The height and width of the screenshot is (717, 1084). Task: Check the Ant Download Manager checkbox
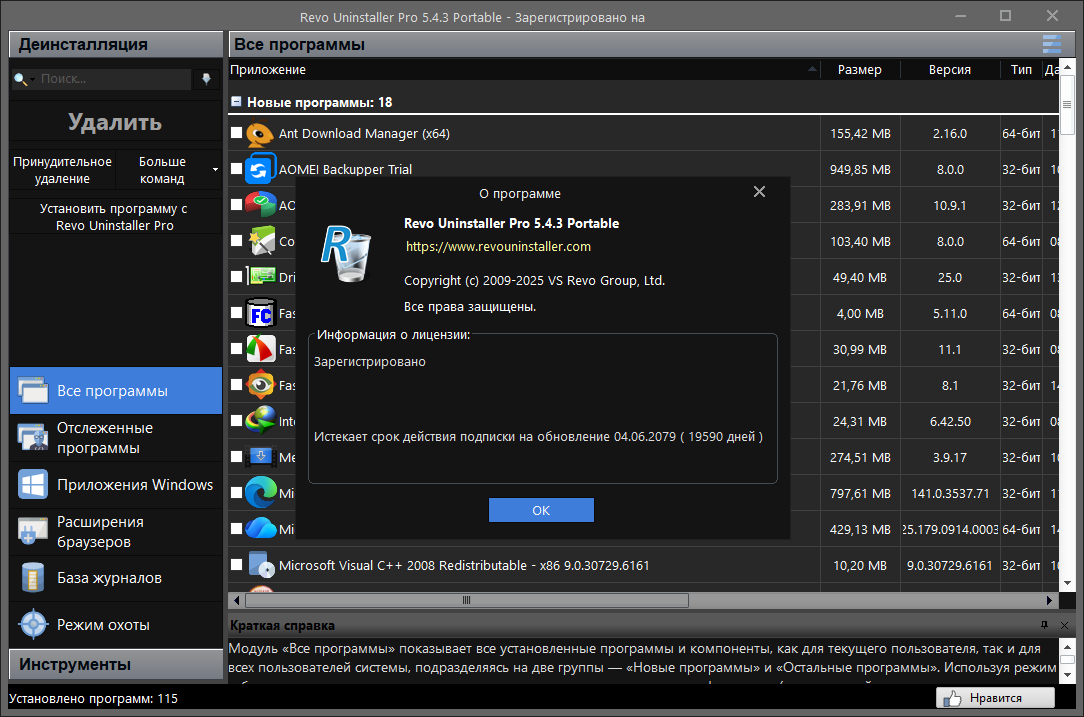237,133
